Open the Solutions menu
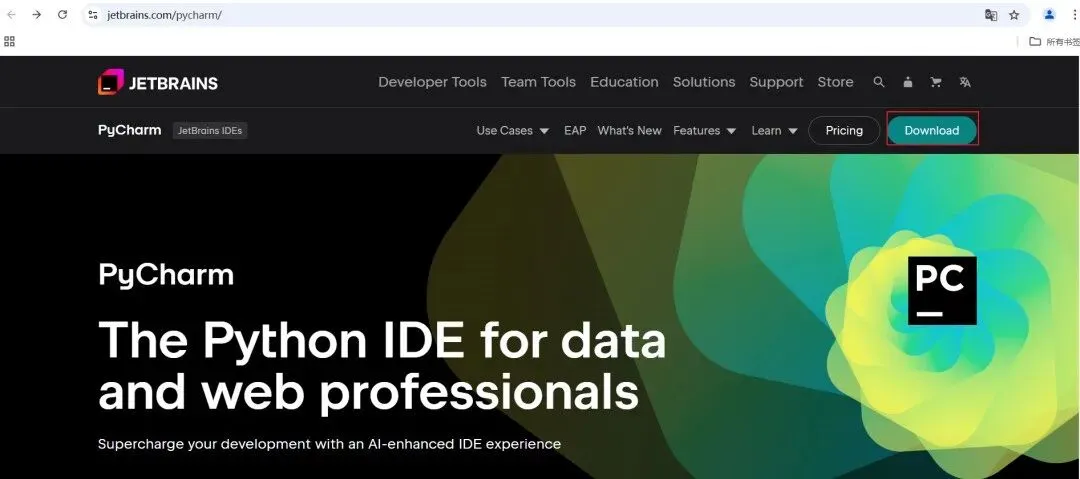Image resolution: width=1080 pixels, height=479 pixels. 704,82
